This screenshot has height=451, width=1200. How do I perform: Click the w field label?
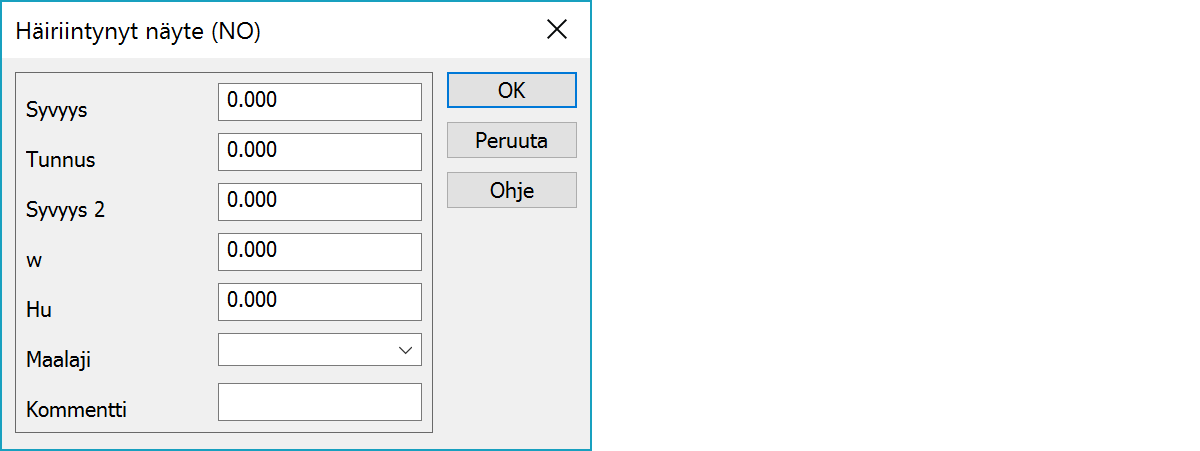pyautogui.click(x=33, y=260)
